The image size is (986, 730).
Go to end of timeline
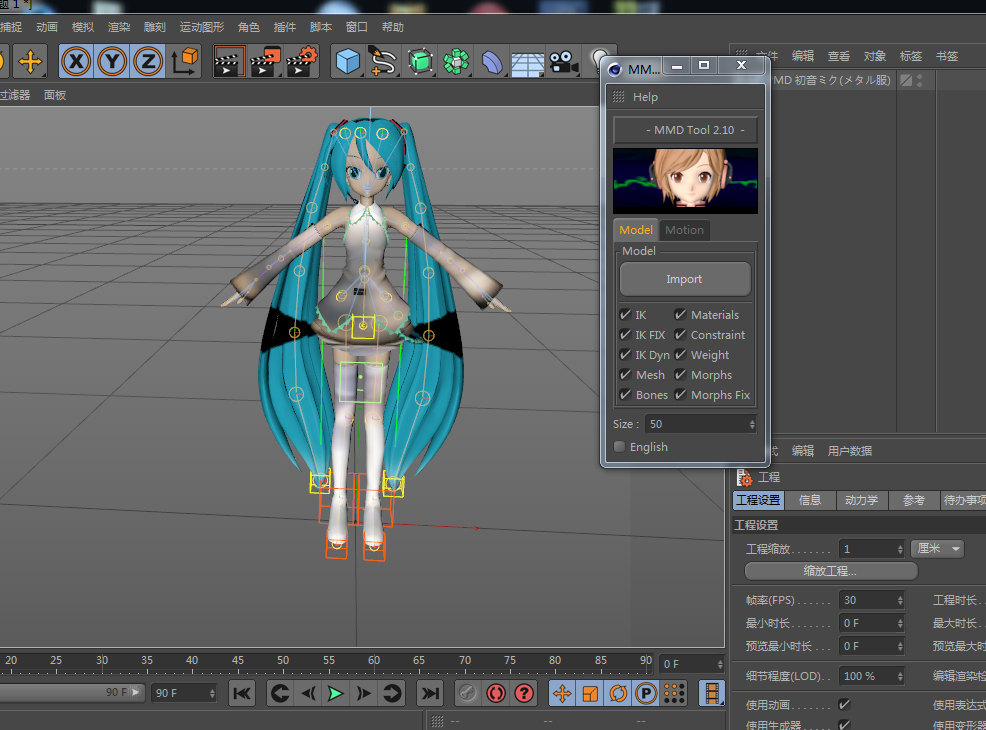tap(430, 693)
